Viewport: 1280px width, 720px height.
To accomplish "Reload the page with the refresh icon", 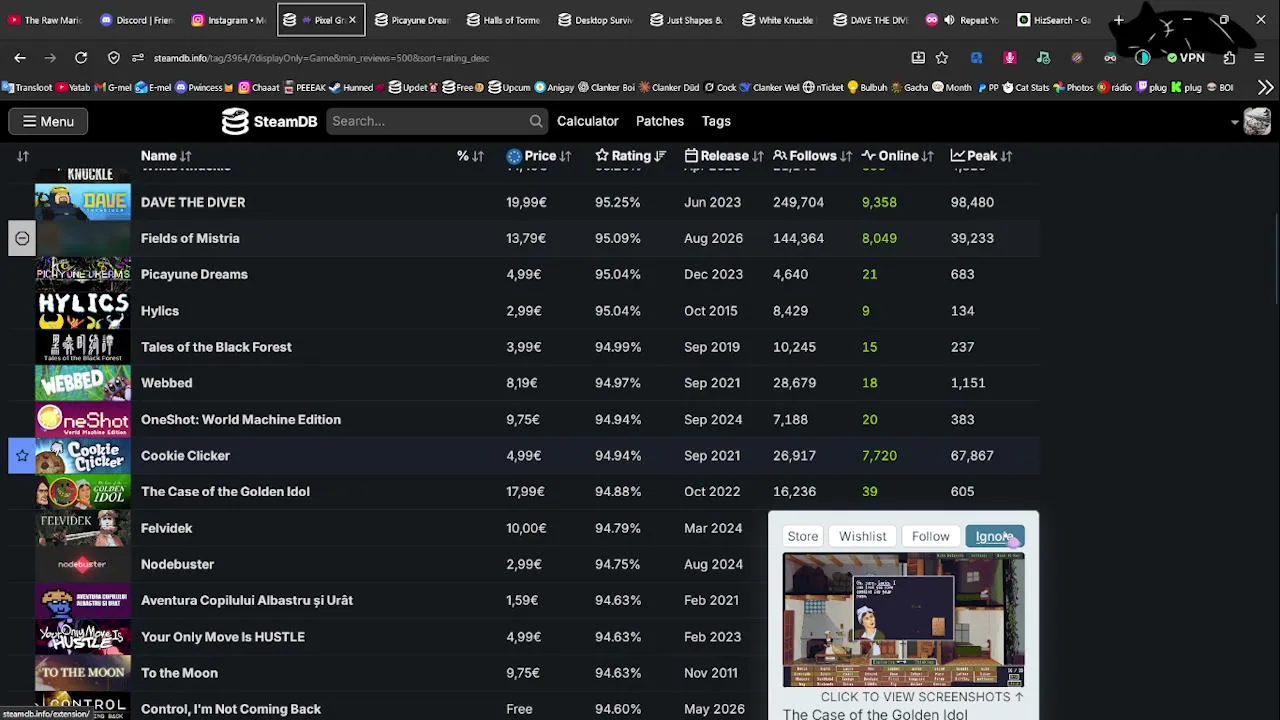I will pyautogui.click(x=81, y=58).
